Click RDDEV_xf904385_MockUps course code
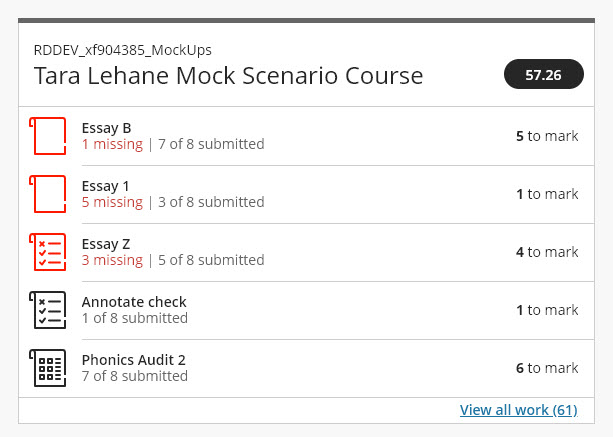This screenshot has height=437, width=613. [x=122, y=50]
